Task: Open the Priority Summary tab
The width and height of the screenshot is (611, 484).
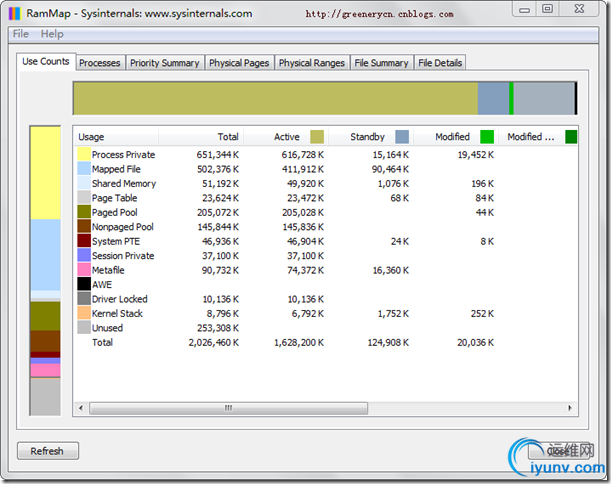Action: point(164,63)
